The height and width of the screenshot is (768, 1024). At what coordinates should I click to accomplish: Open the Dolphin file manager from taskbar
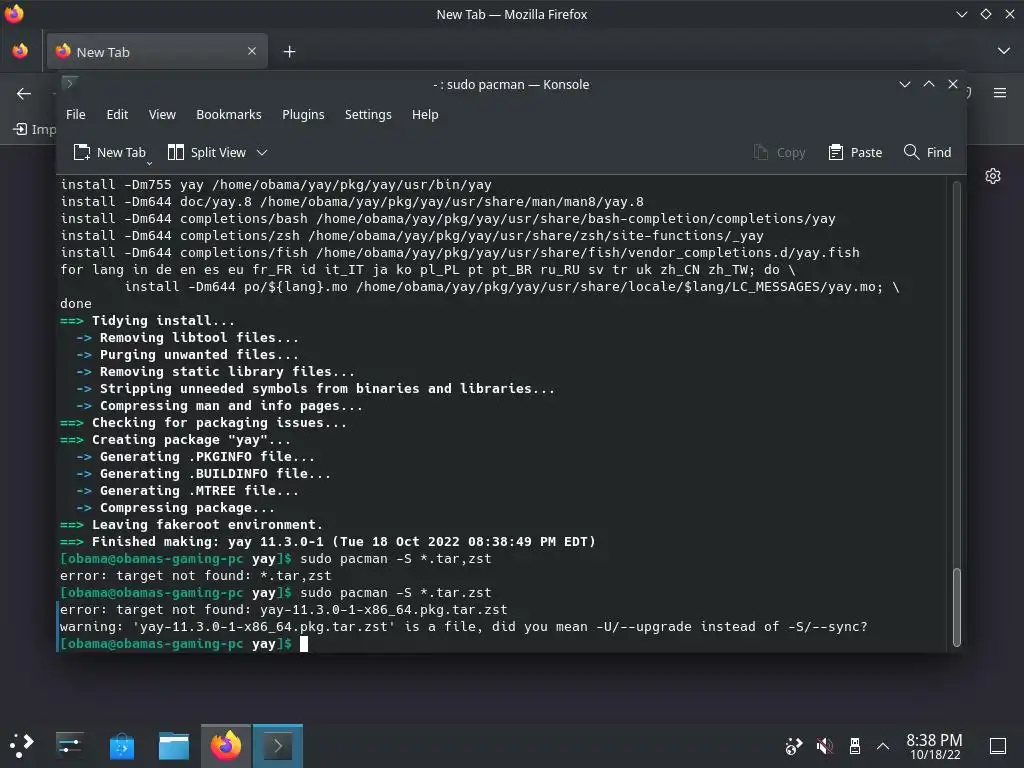pyautogui.click(x=174, y=745)
